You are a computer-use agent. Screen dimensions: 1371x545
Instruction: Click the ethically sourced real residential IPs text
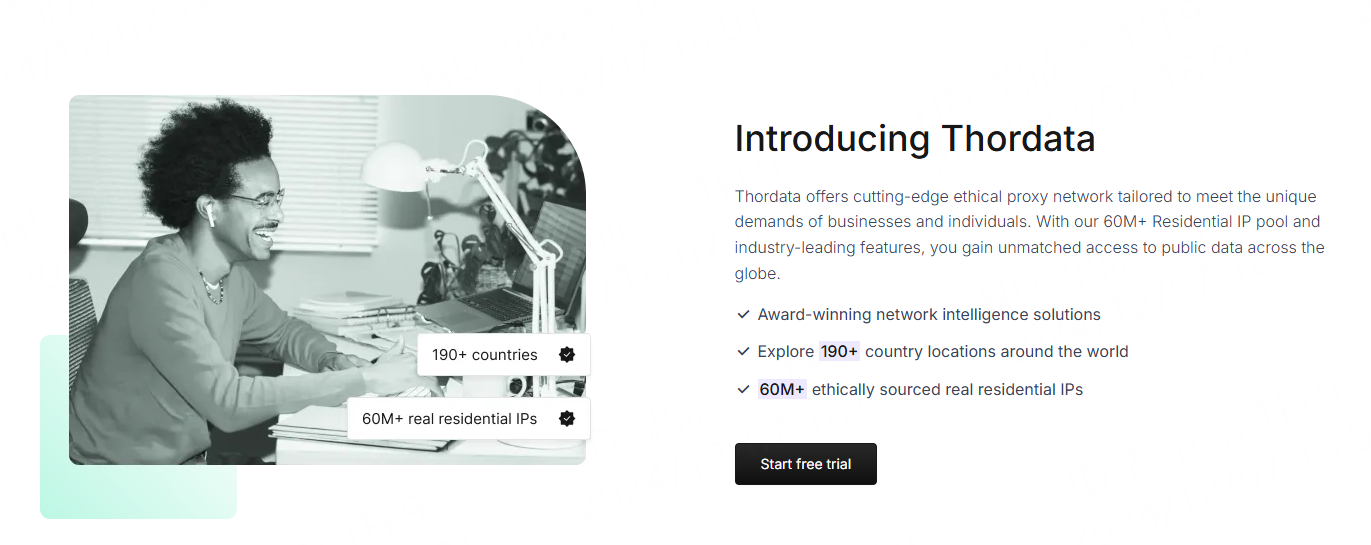tap(947, 389)
